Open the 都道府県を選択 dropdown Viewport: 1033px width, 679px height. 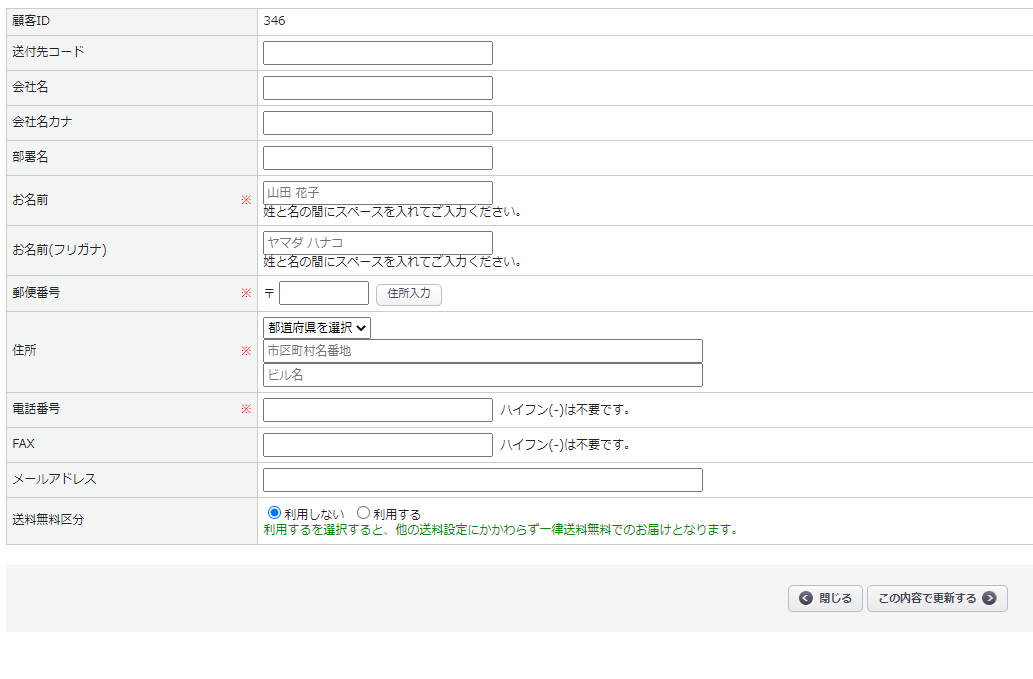317,328
